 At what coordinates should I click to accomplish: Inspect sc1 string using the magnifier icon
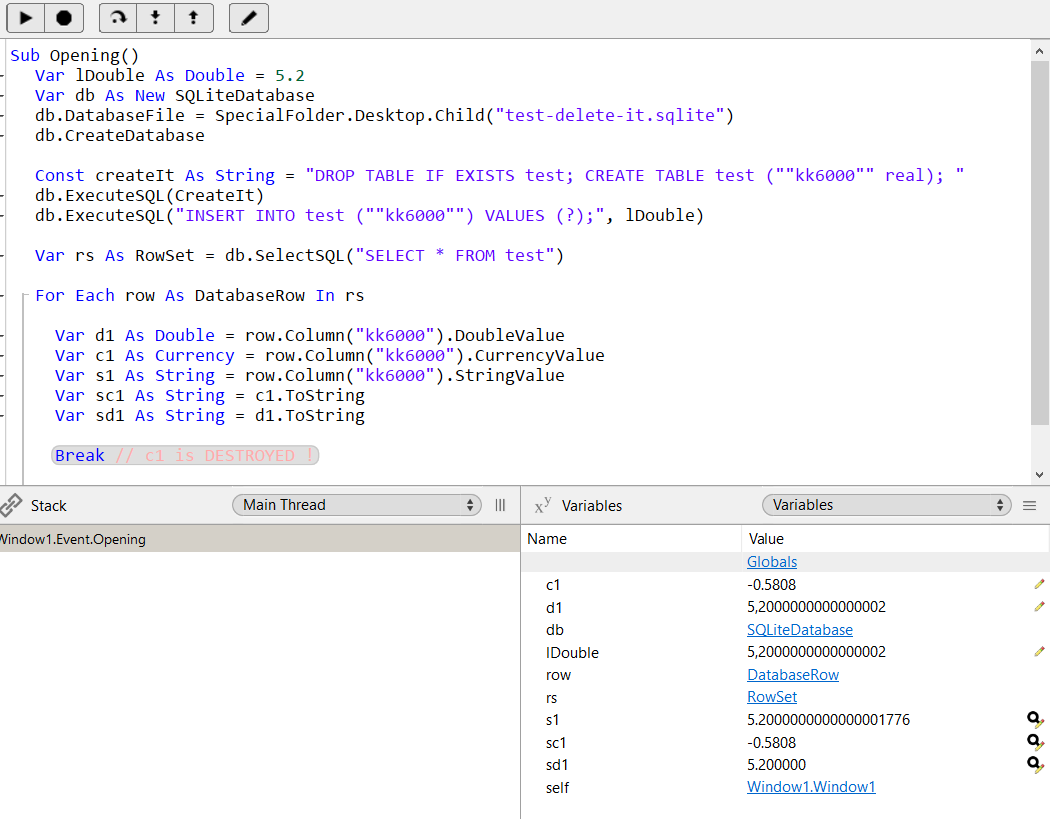tap(1034, 742)
